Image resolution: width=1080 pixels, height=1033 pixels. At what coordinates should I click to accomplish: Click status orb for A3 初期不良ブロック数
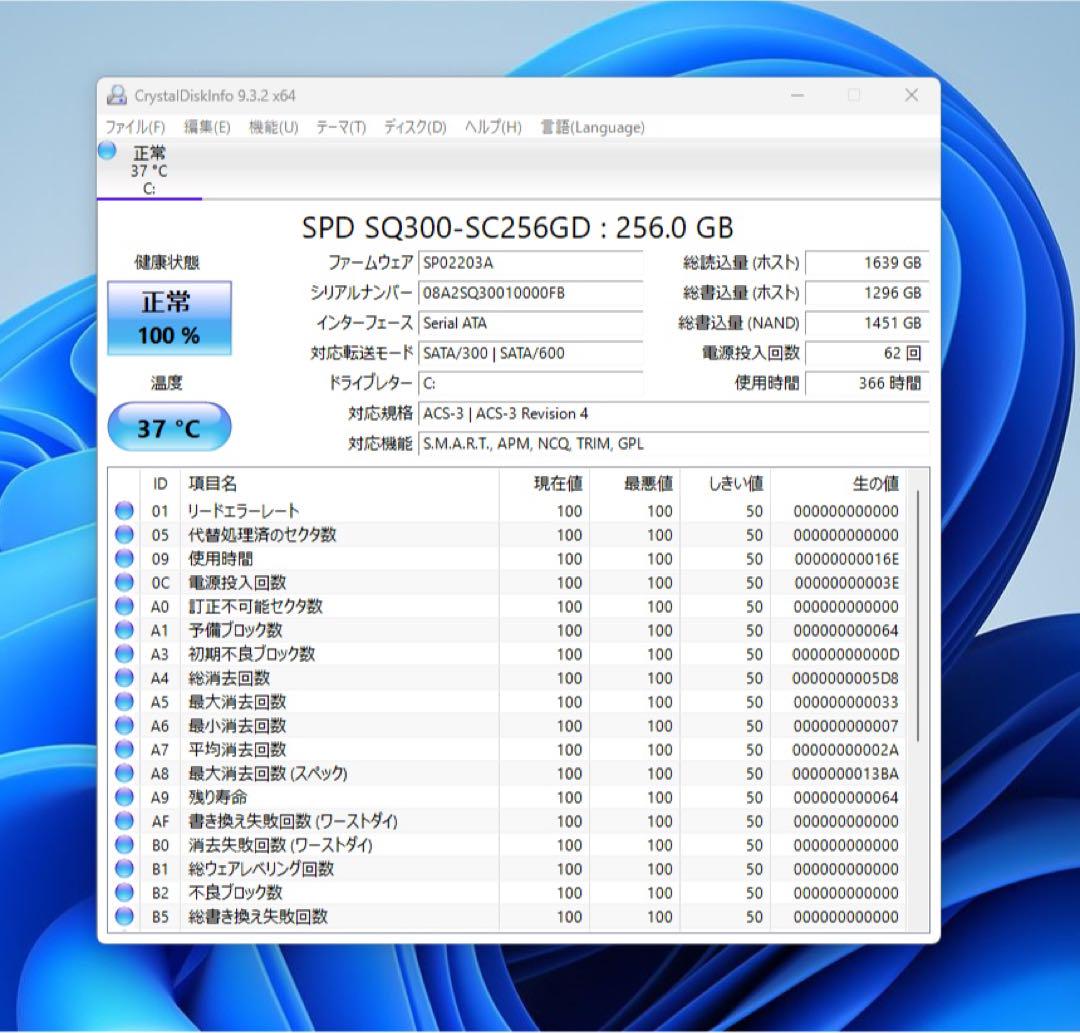coord(125,654)
